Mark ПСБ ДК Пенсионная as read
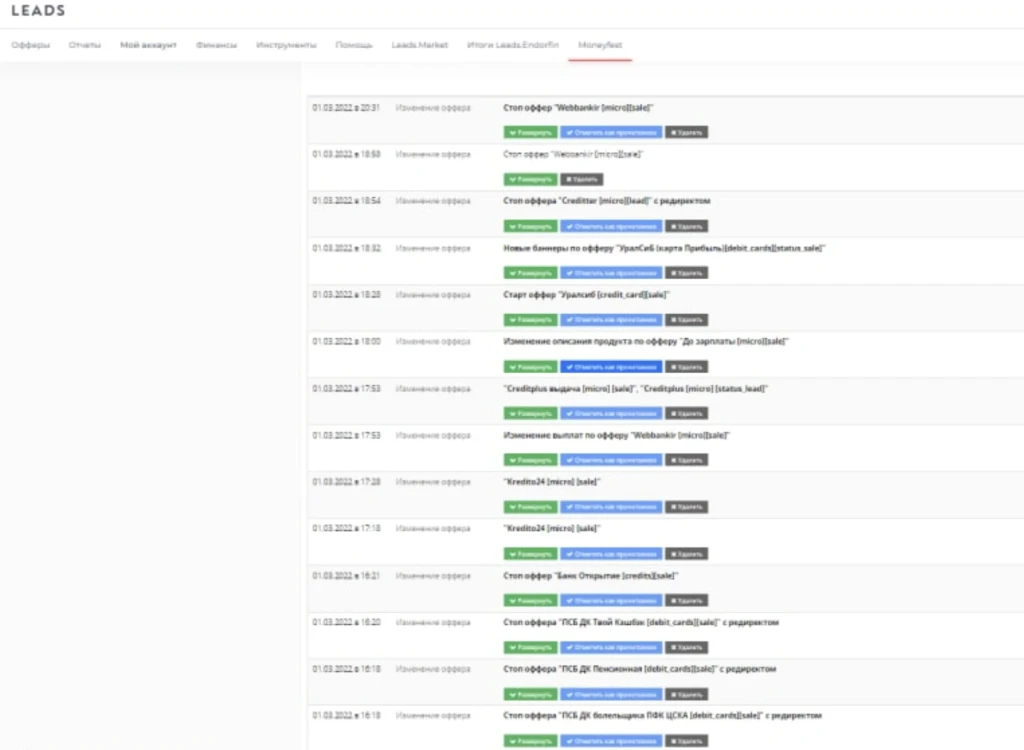Image resolution: width=1024 pixels, height=750 pixels. click(x=611, y=694)
